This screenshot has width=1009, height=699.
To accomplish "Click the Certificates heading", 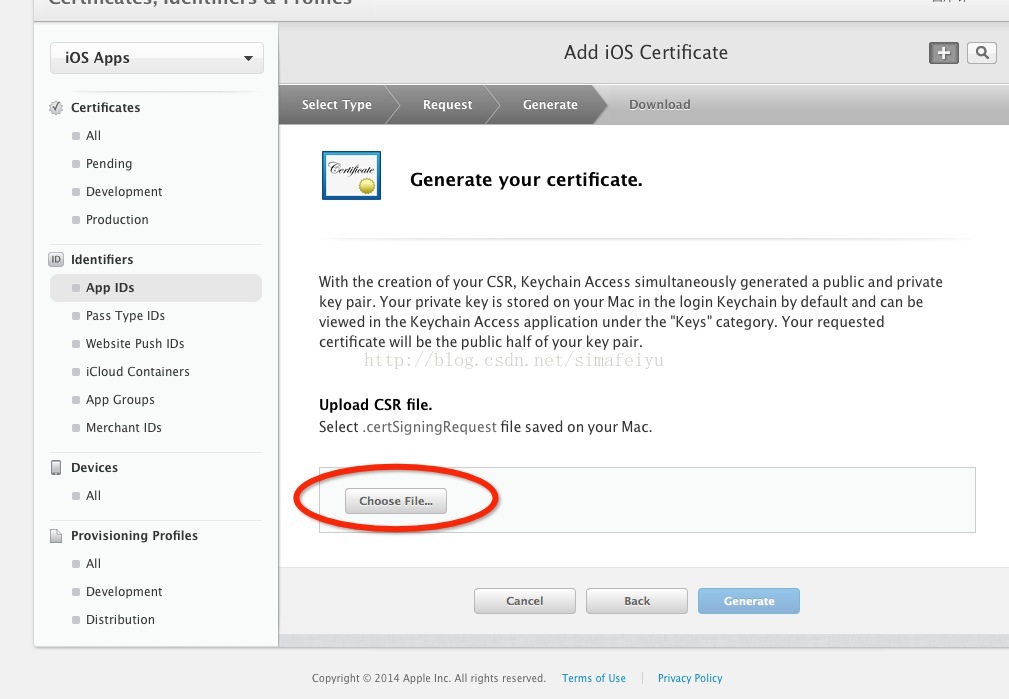I will click(x=106, y=107).
